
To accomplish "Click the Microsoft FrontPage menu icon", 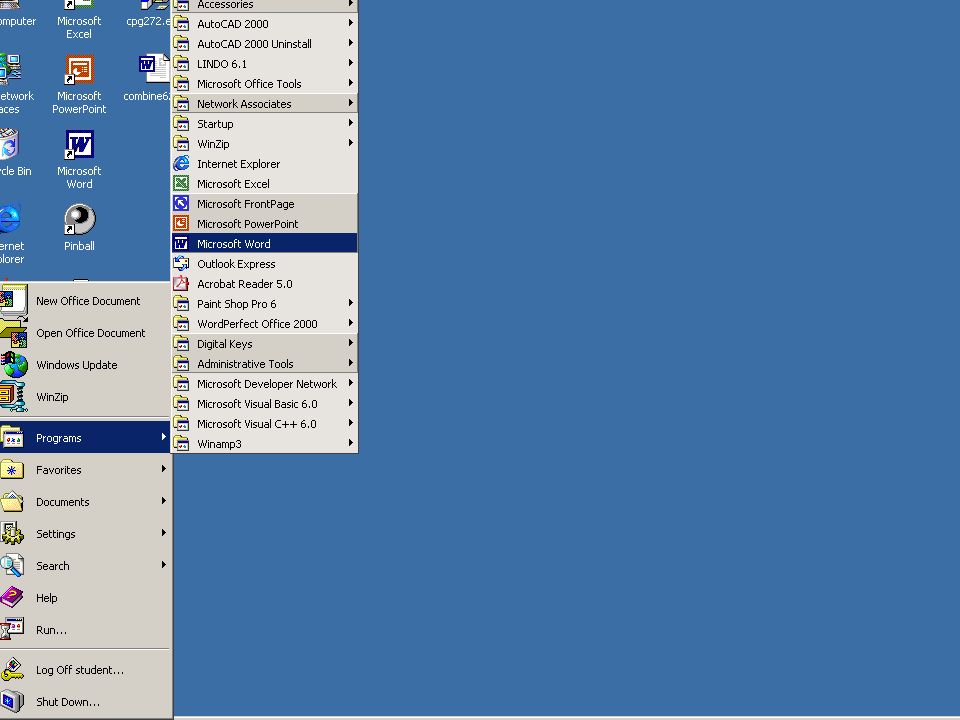I will tap(181, 204).
